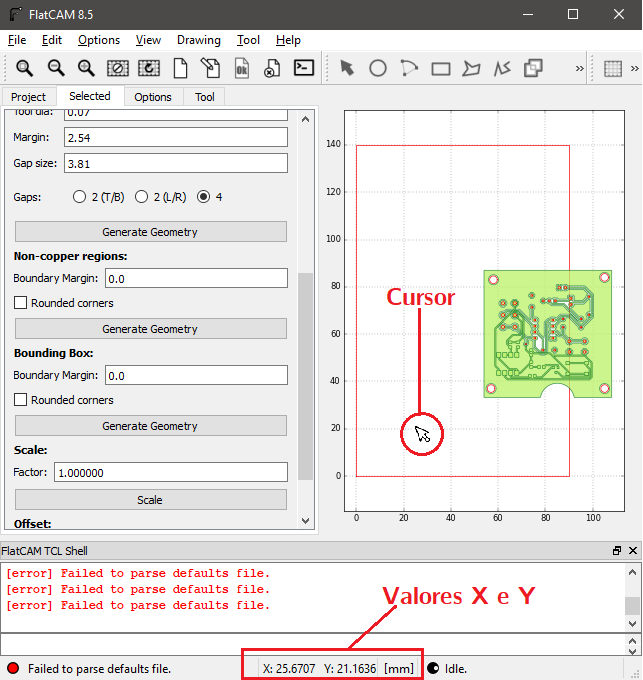
Task: Click the TCL Shell command input field
Action: tap(312, 644)
